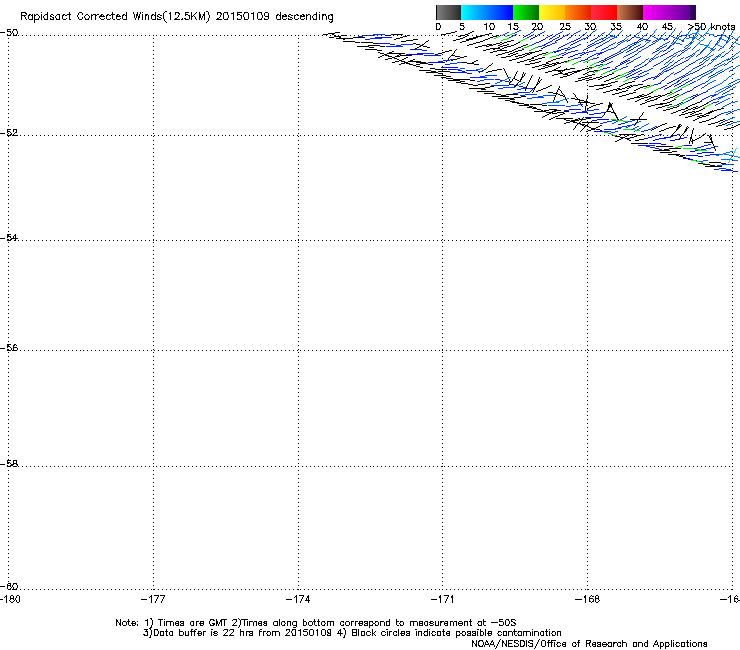The image size is (740, 650).
Task: Click the latitude label '-54'
Action: pyautogui.click(x=9, y=237)
